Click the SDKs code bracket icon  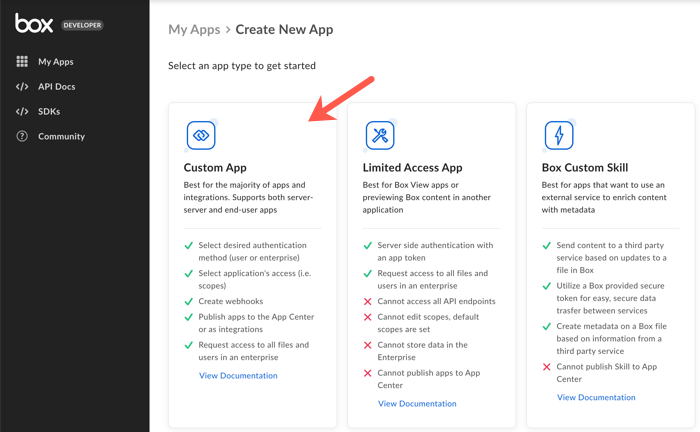click(x=22, y=112)
